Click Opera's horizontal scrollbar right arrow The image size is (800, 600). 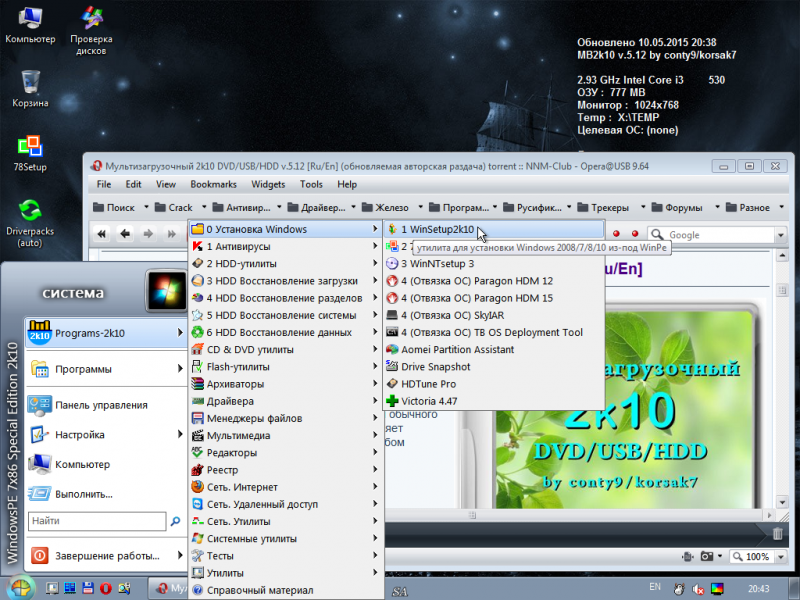[769, 515]
